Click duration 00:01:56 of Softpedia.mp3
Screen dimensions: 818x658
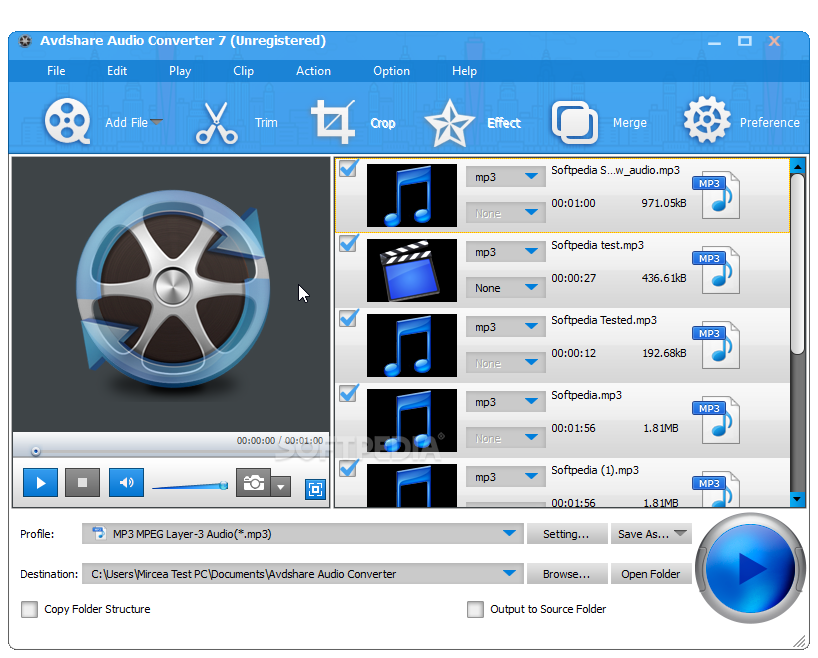pyautogui.click(x=573, y=428)
